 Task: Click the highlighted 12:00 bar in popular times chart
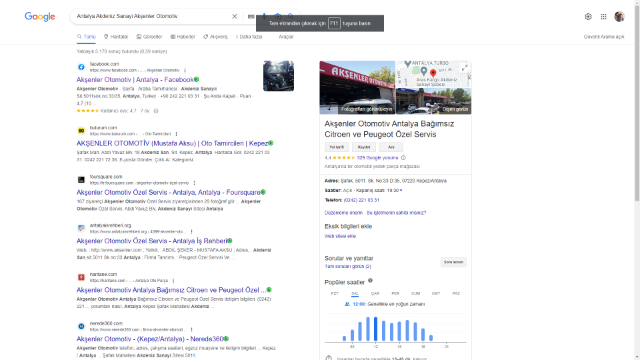click(x=376, y=329)
